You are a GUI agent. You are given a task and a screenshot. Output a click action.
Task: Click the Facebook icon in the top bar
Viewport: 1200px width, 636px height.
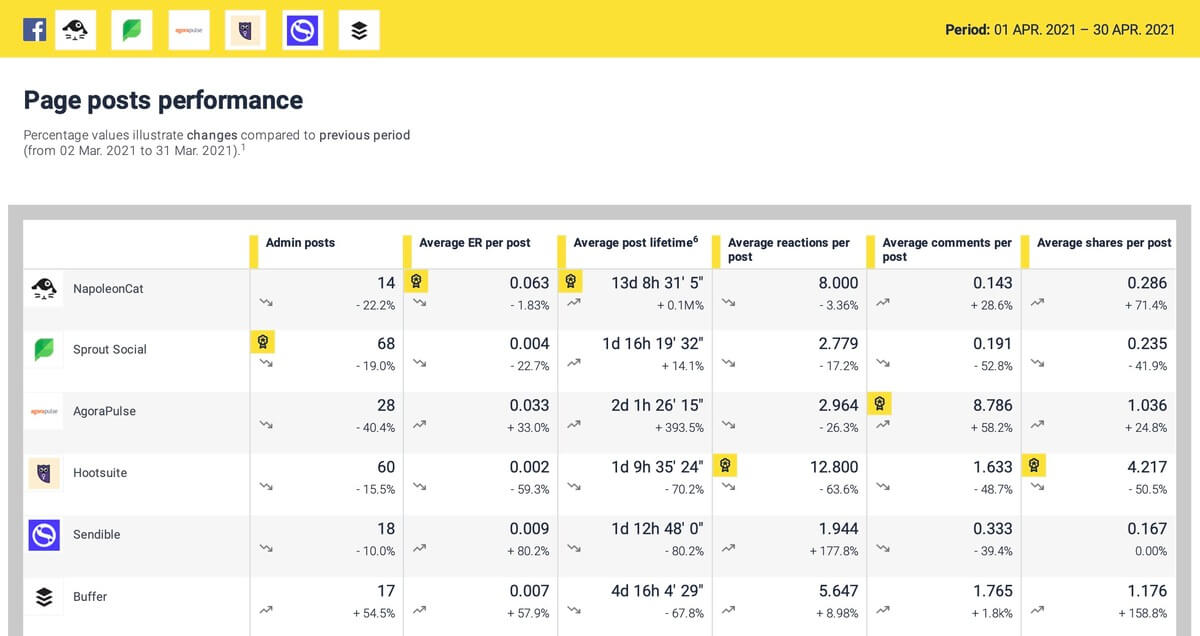[x=35, y=30]
